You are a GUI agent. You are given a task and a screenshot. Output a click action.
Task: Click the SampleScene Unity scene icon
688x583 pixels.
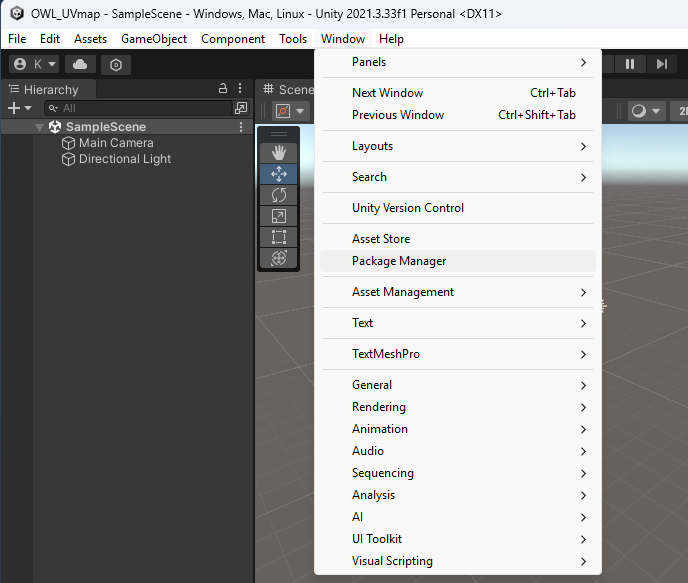[55, 127]
